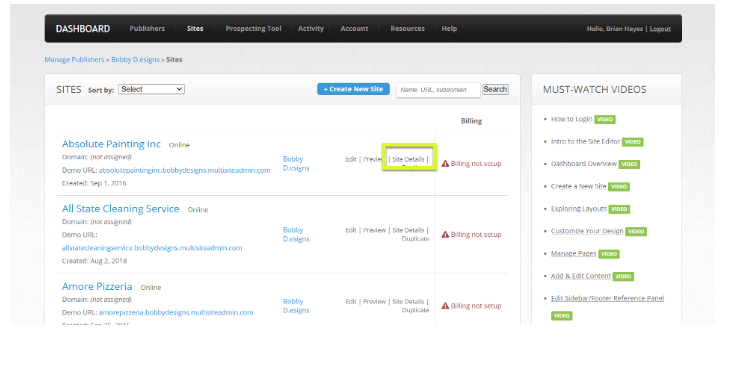Open the Add & Edit Content video link
The image size is (739, 391).
click(581, 276)
